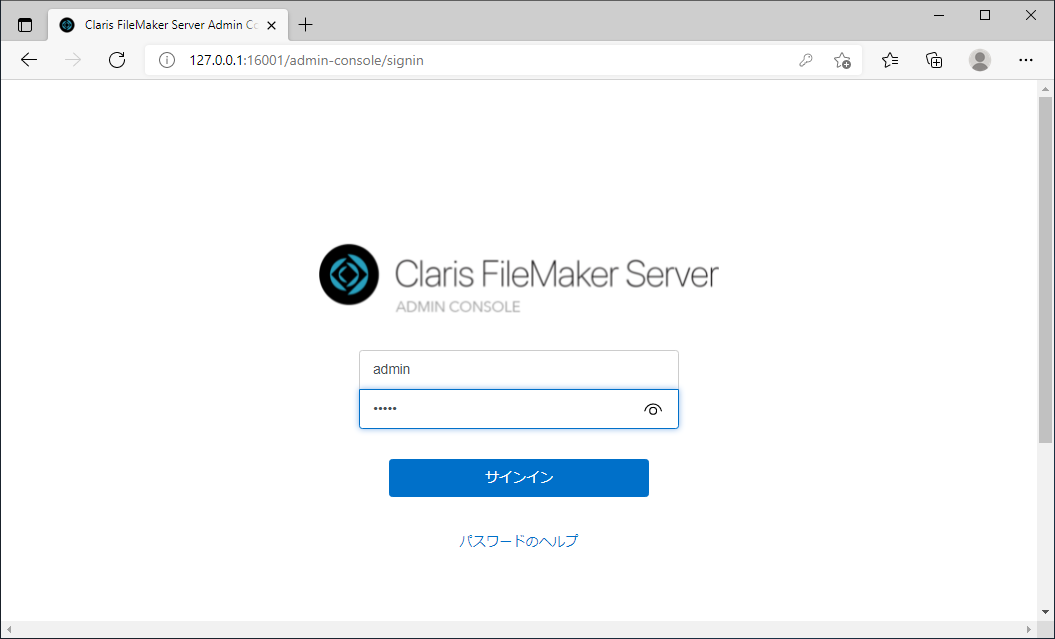The image size is (1055, 639).
Task: Add this page to favorites
Action: tap(842, 60)
